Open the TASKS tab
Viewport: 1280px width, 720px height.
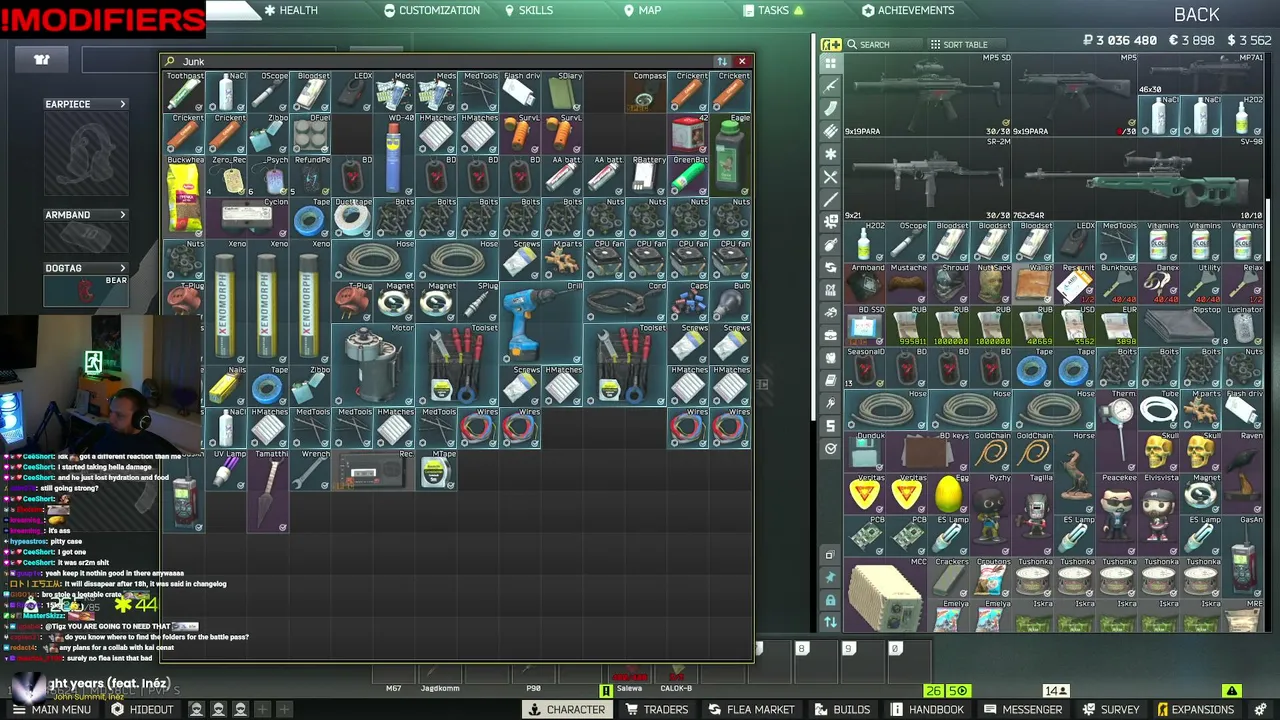point(774,10)
